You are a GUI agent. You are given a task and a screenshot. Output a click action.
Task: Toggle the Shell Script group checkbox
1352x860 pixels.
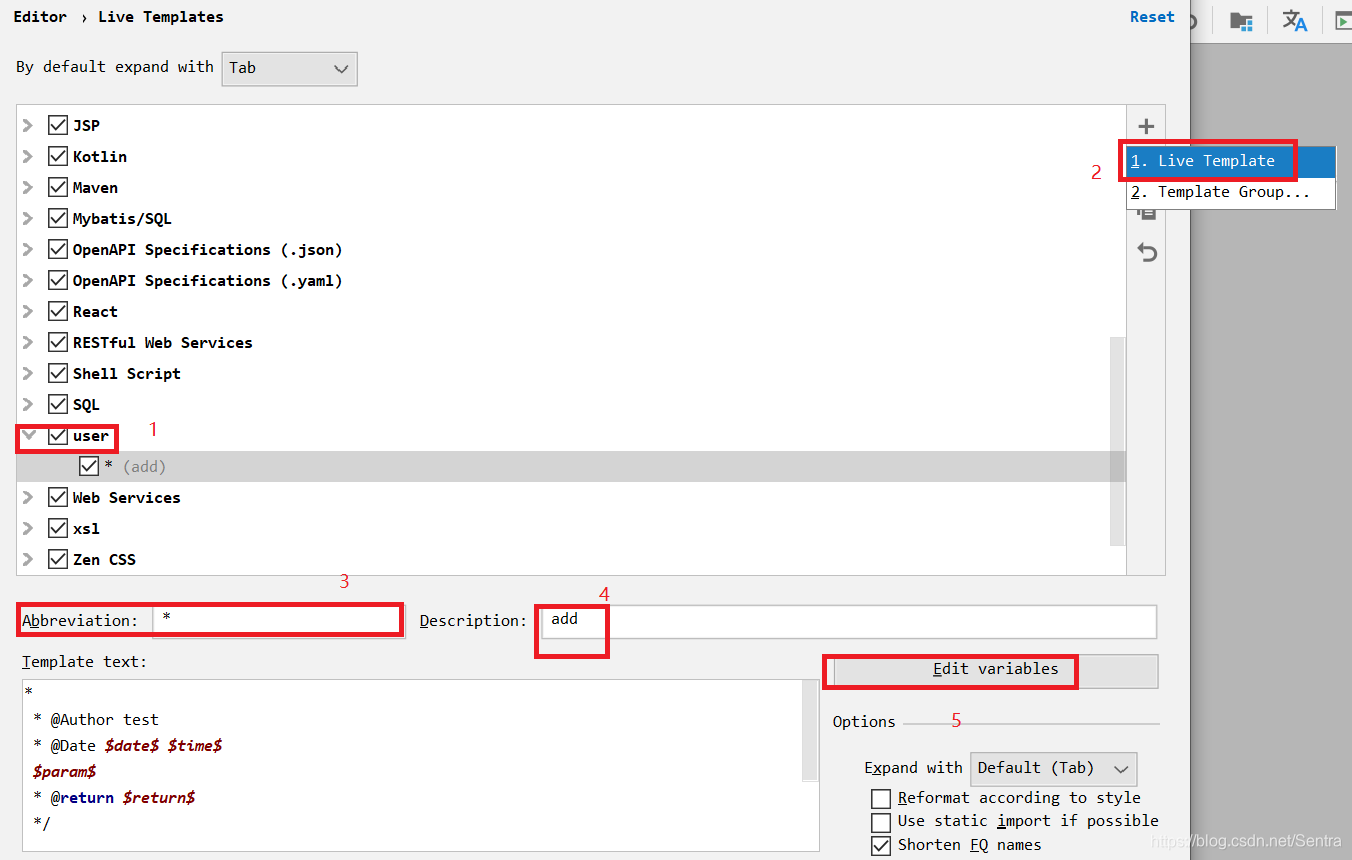[x=58, y=373]
